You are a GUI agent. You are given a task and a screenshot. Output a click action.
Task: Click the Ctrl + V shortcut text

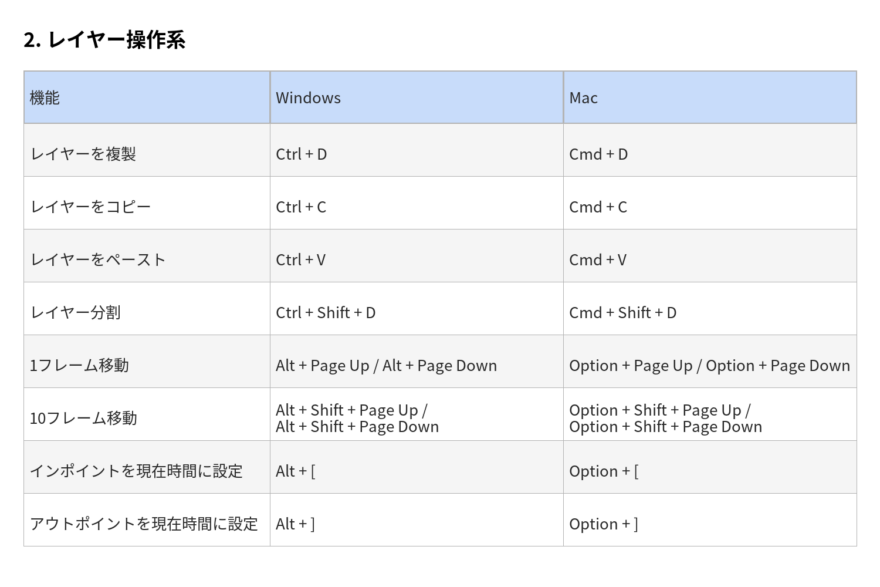click(x=301, y=260)
